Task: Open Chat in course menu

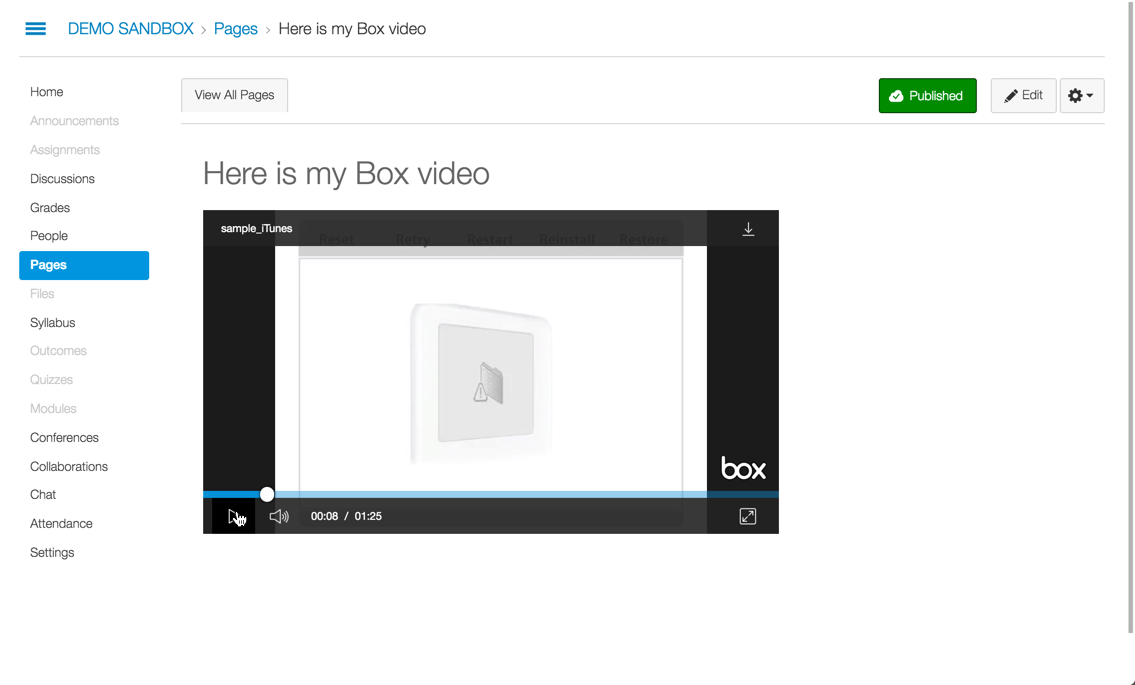Action: coord(43,495)
